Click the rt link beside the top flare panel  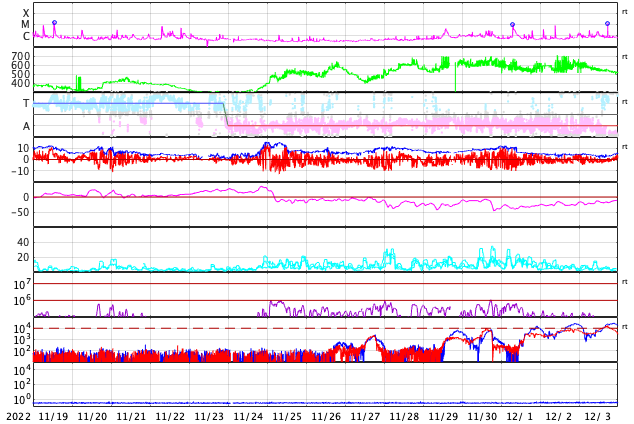click(x=625, y=11)
